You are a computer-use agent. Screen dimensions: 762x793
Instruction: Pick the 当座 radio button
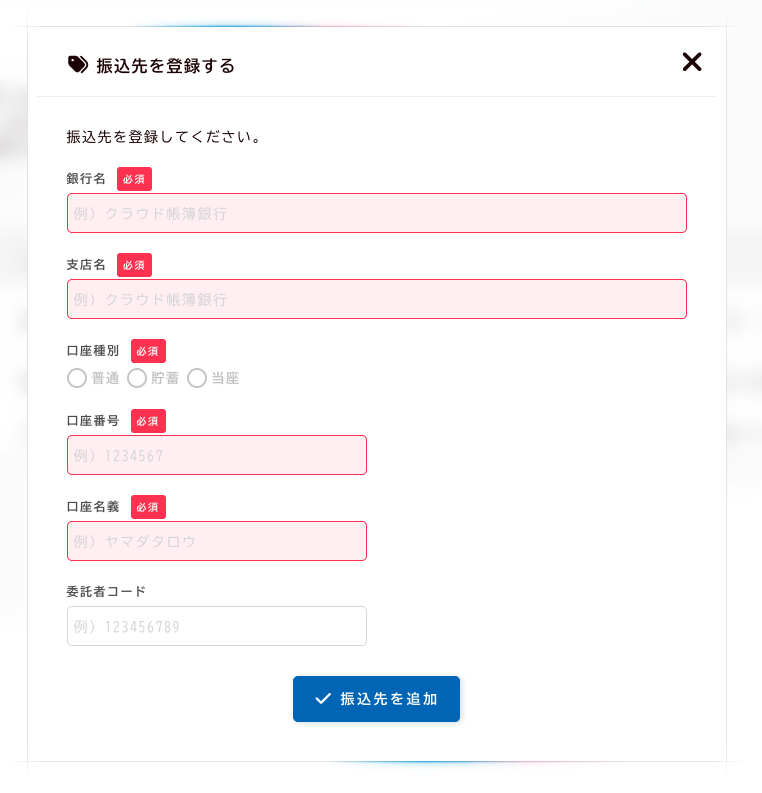197,378
